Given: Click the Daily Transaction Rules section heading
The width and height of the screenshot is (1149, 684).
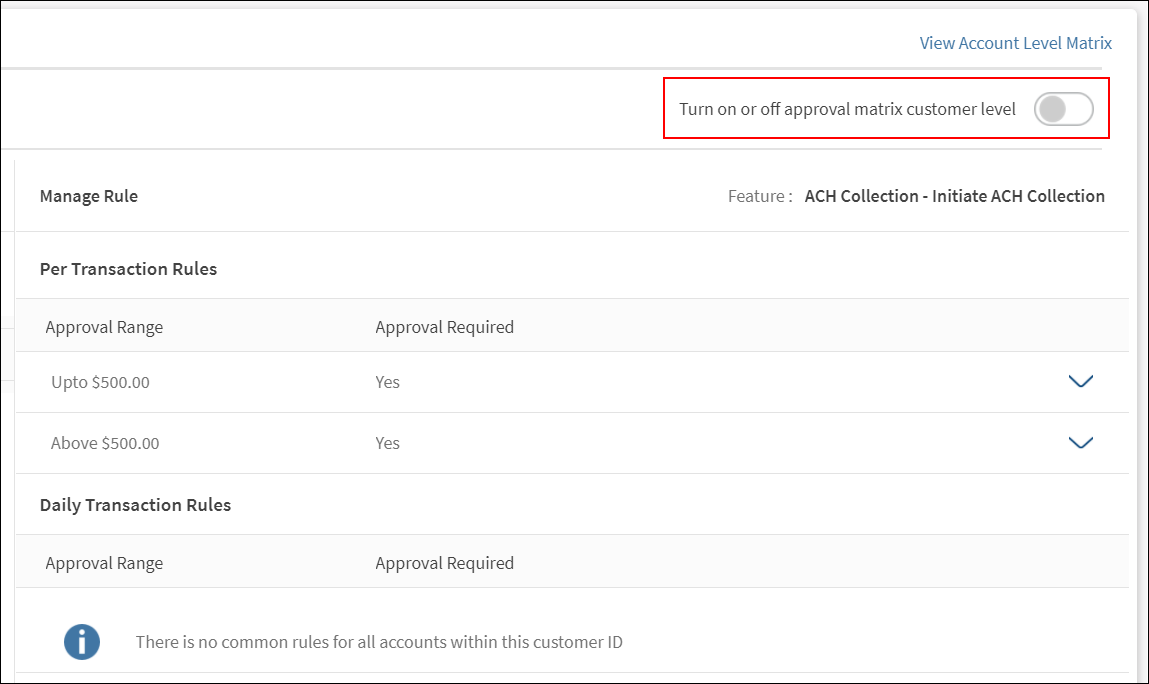Looking at the screenshot, I should [x=135, y=505].
